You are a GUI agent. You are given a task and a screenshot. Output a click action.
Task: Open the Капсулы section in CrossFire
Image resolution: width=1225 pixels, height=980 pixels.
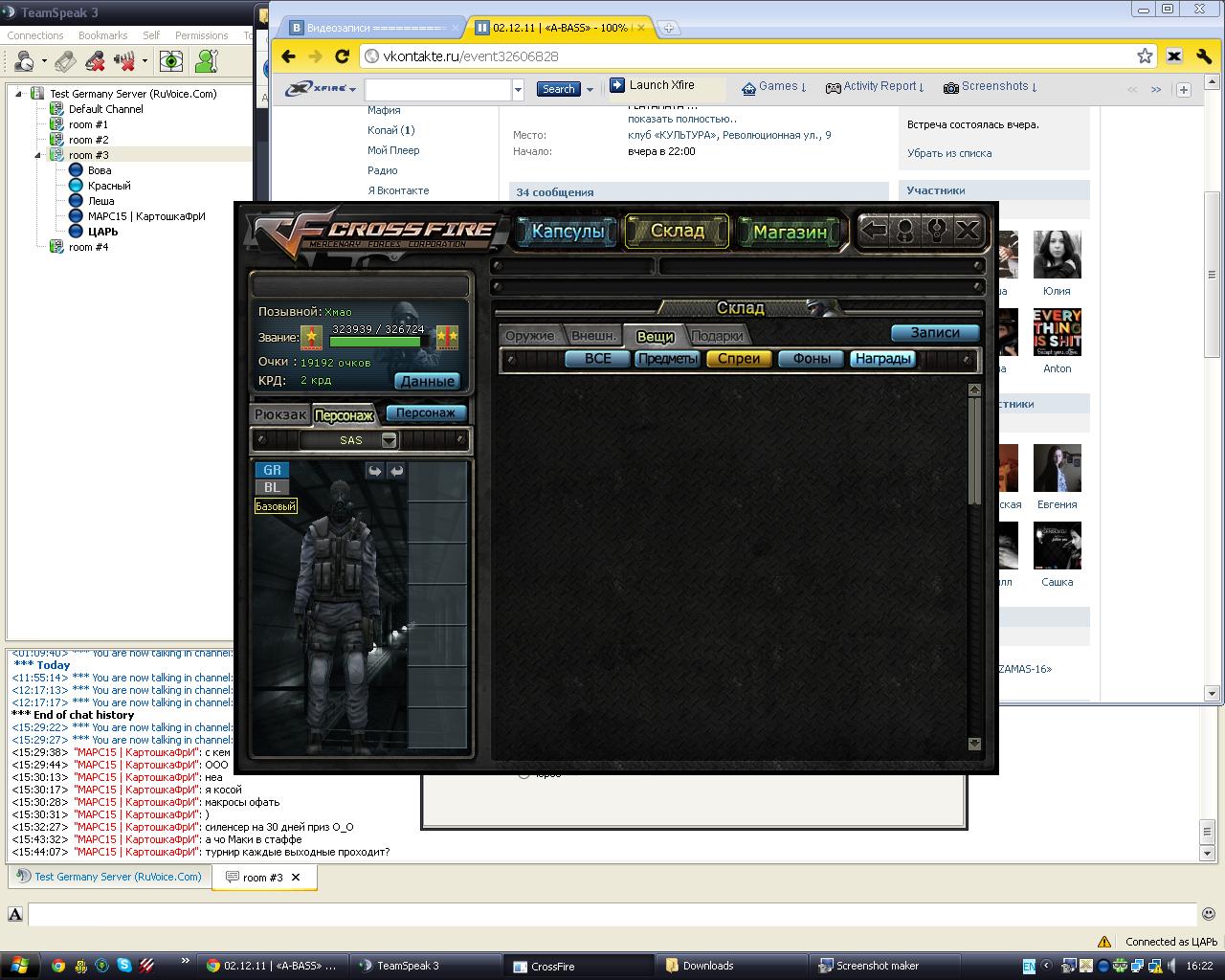tap(568, 231)
